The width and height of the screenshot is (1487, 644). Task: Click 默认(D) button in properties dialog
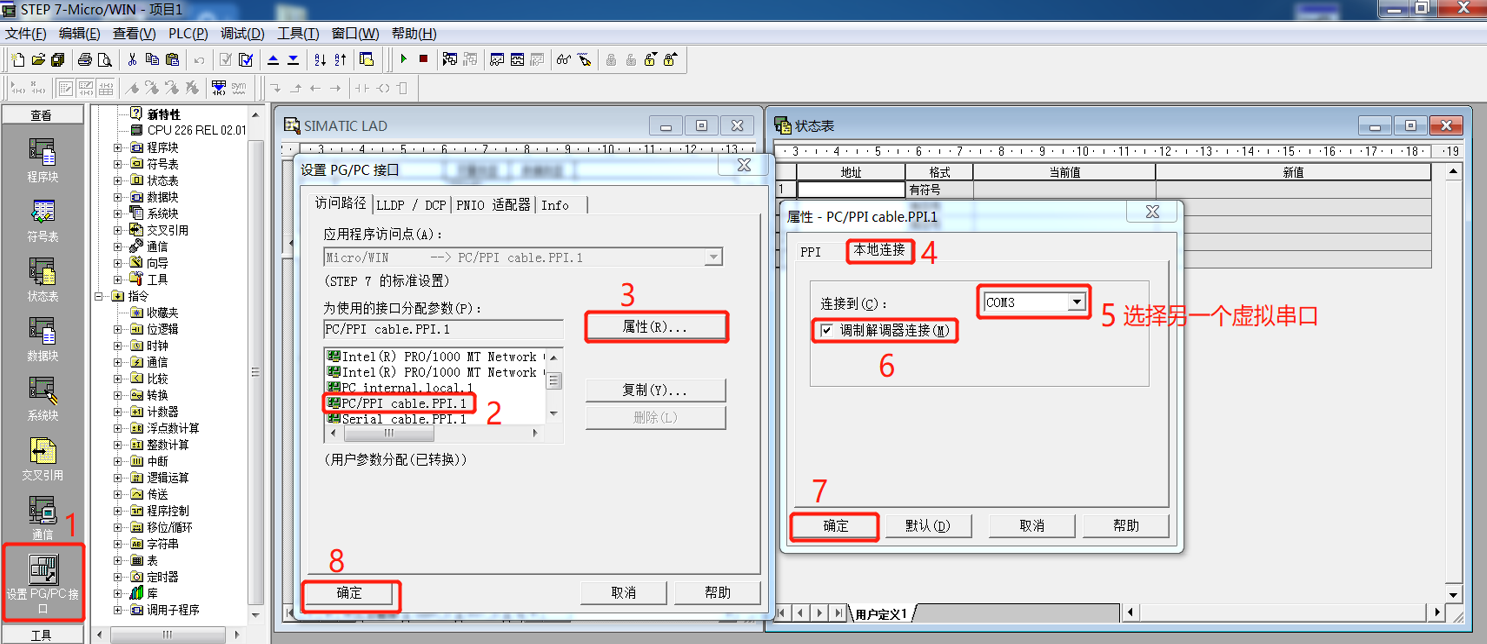pyautogui.click(x=927, y=526)
